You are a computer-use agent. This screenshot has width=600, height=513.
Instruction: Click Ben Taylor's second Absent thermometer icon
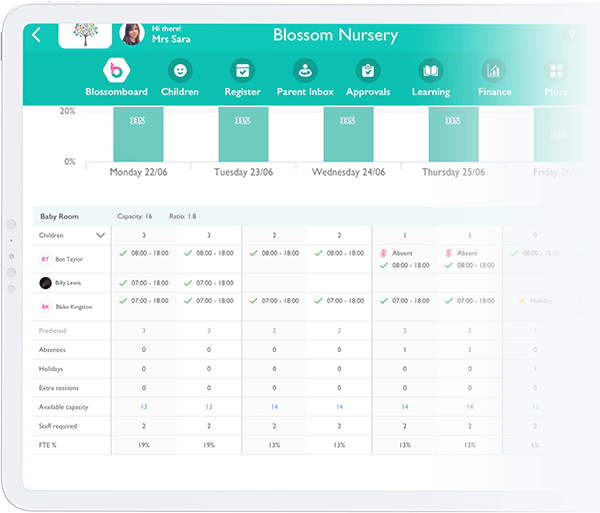tap(449, 253)
